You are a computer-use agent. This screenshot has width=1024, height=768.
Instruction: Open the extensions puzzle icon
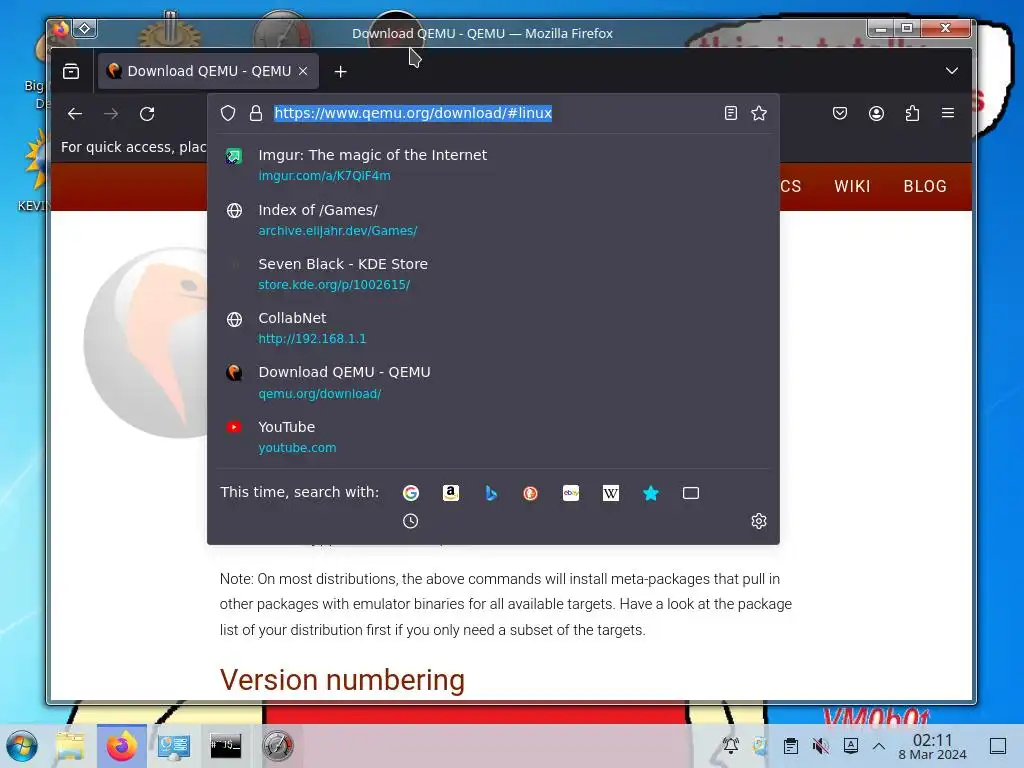[x=912, y=114]
